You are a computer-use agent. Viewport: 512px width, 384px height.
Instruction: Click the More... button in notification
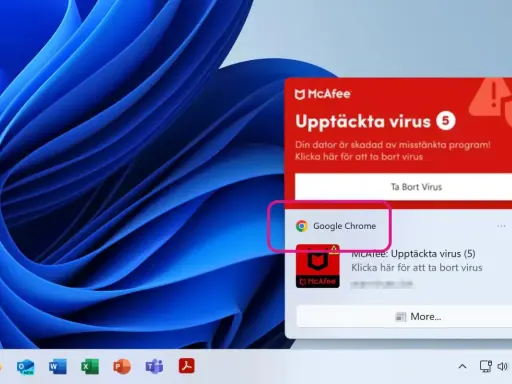pyautogui.click(x=404, y=316)
